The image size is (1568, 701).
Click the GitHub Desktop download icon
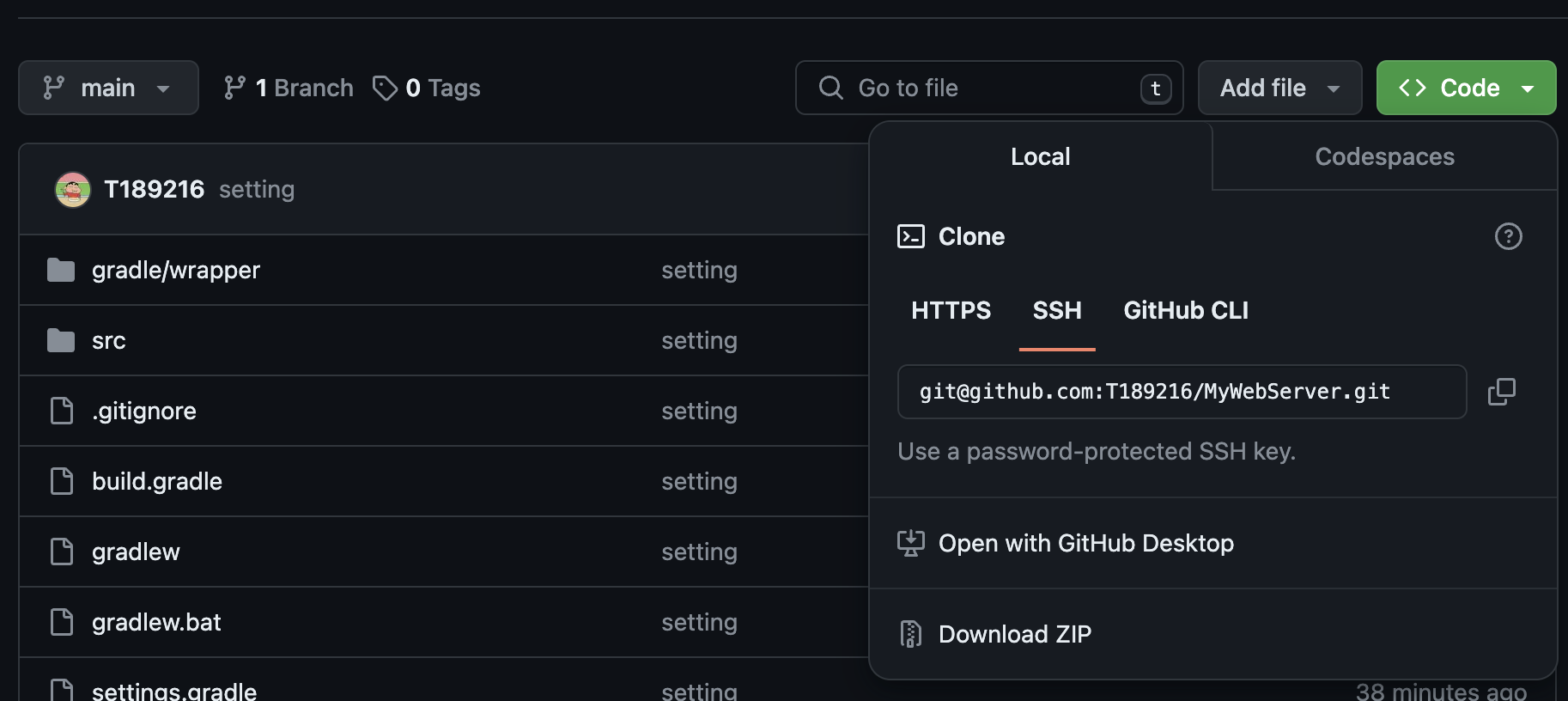910,543
